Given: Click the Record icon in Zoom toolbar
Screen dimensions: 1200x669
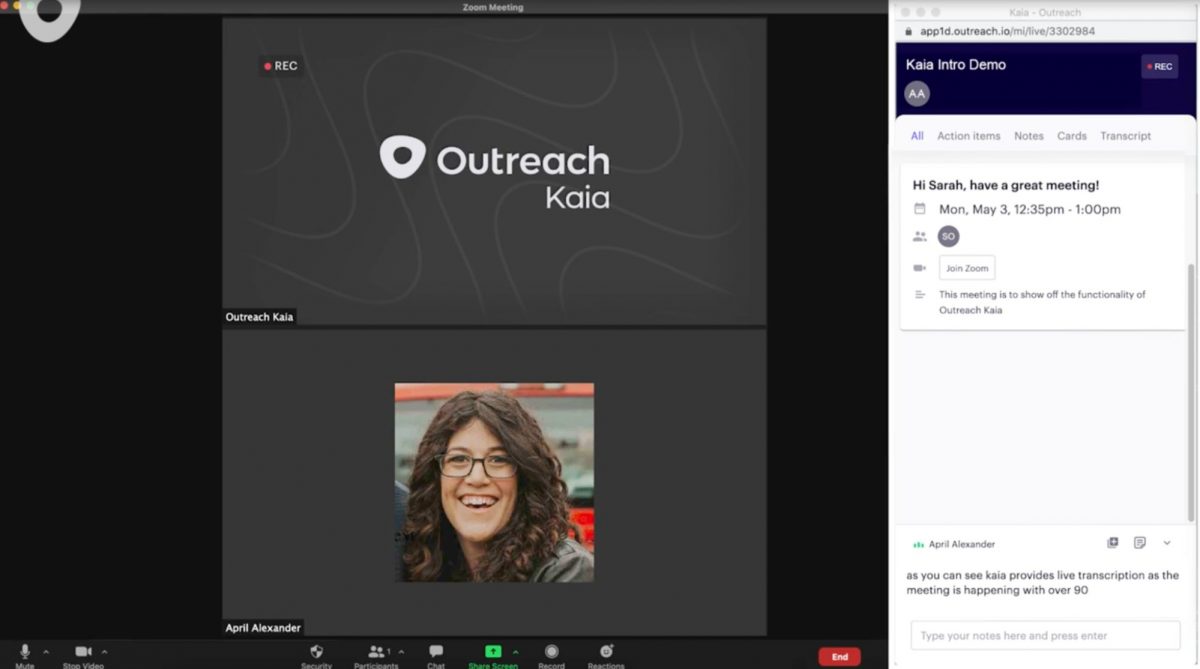Looking at the screenshot, I should [551, 651].
